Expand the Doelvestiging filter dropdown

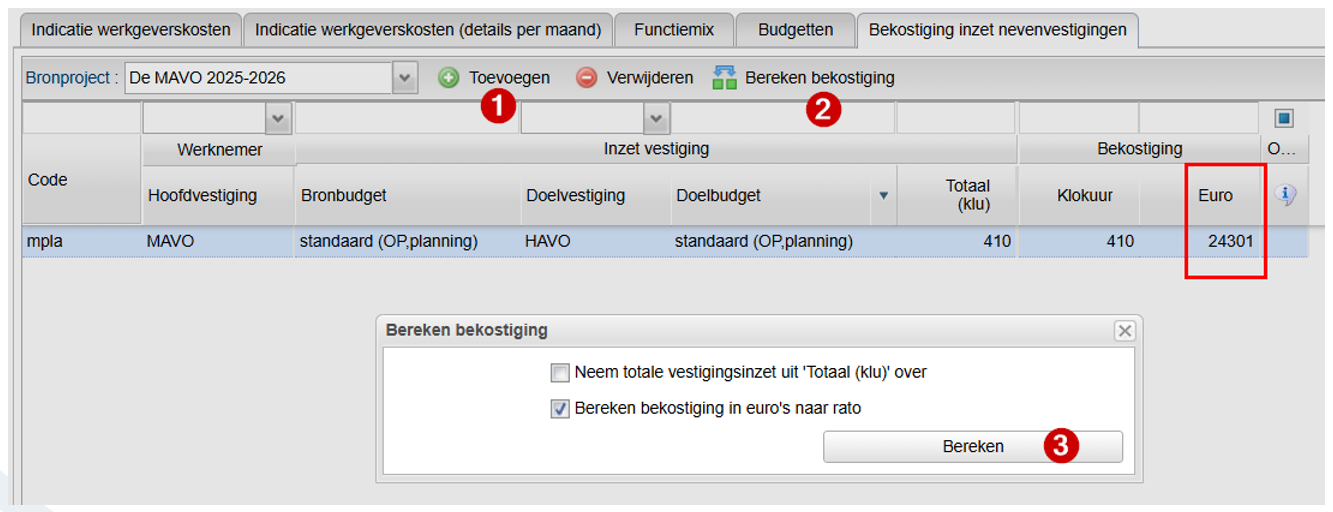tap(656, 119)
